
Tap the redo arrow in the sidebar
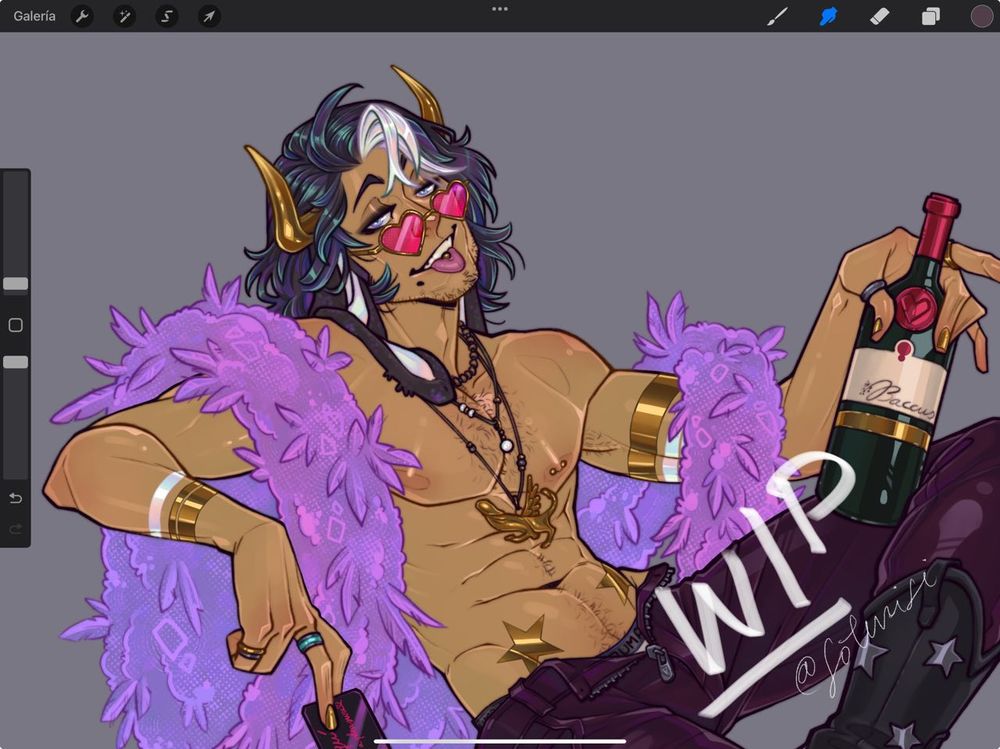14,529
